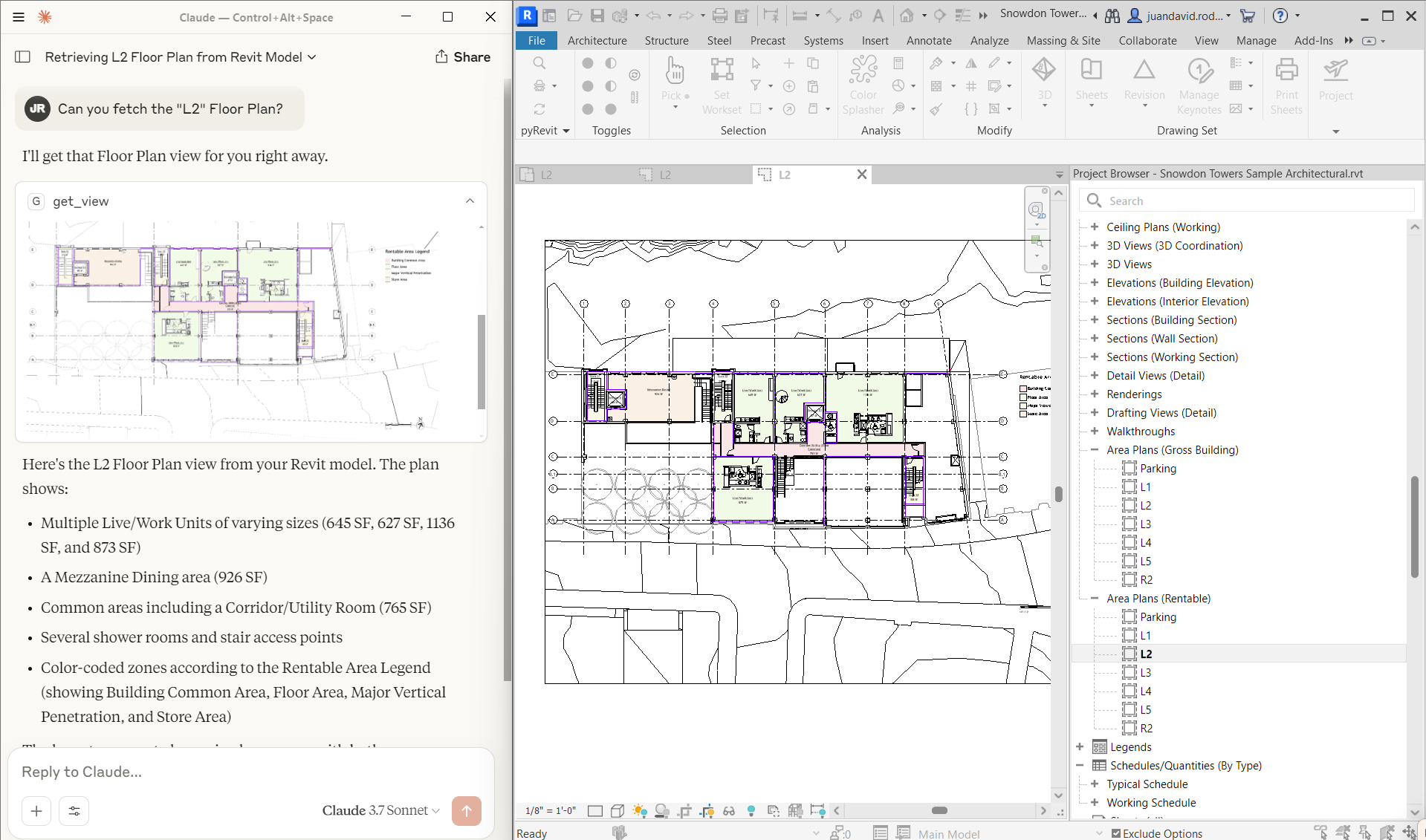The width and height of the screenshot is (1426, 840).
Task: Select Renderings in Project Browser
Action: point(1133,394)
